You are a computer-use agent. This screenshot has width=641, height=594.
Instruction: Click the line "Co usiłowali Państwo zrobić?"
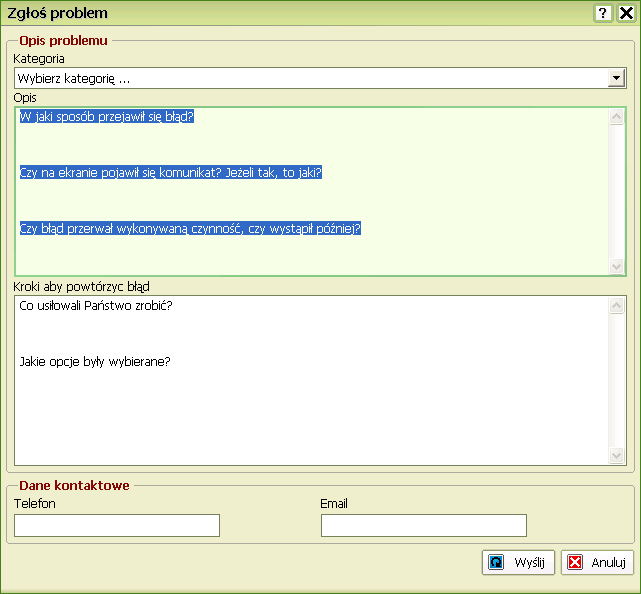[x=96, y=306]
